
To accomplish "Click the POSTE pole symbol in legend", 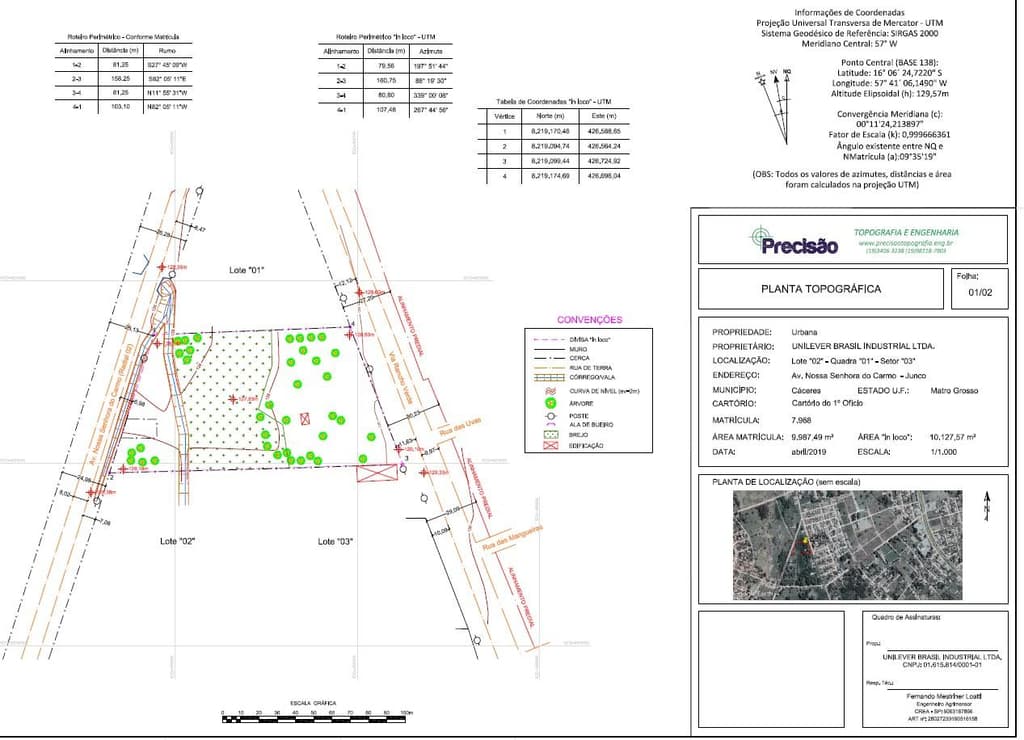I will pos(551,415).
